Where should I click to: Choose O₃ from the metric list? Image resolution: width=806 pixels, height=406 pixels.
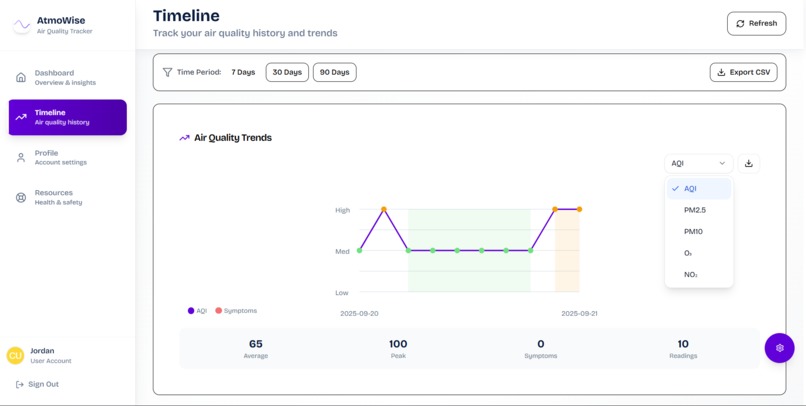pyautogui.click(x=699, y=253)
